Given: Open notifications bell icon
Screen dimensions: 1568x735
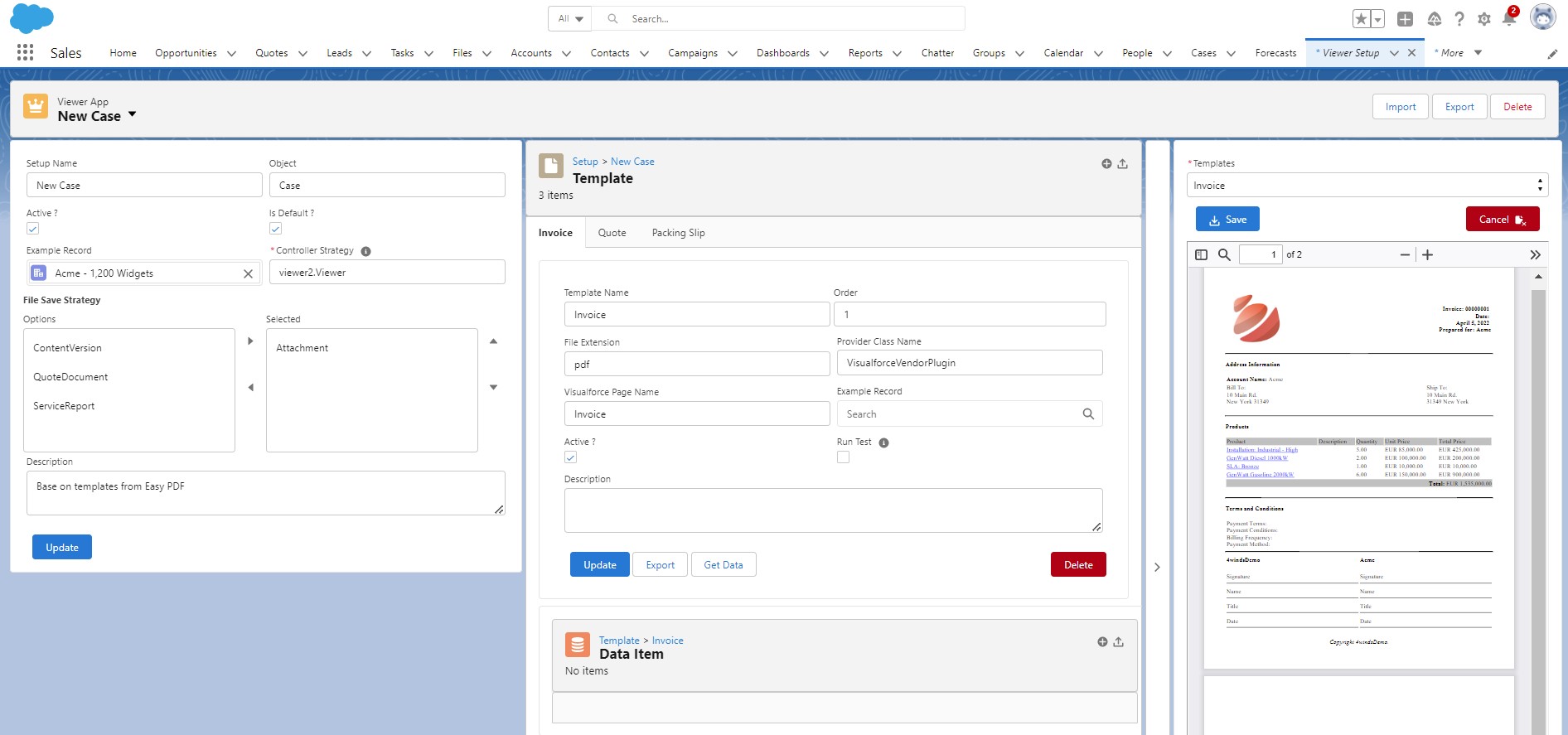Looking at the screenshot, I should click(x=1509, y=18).
